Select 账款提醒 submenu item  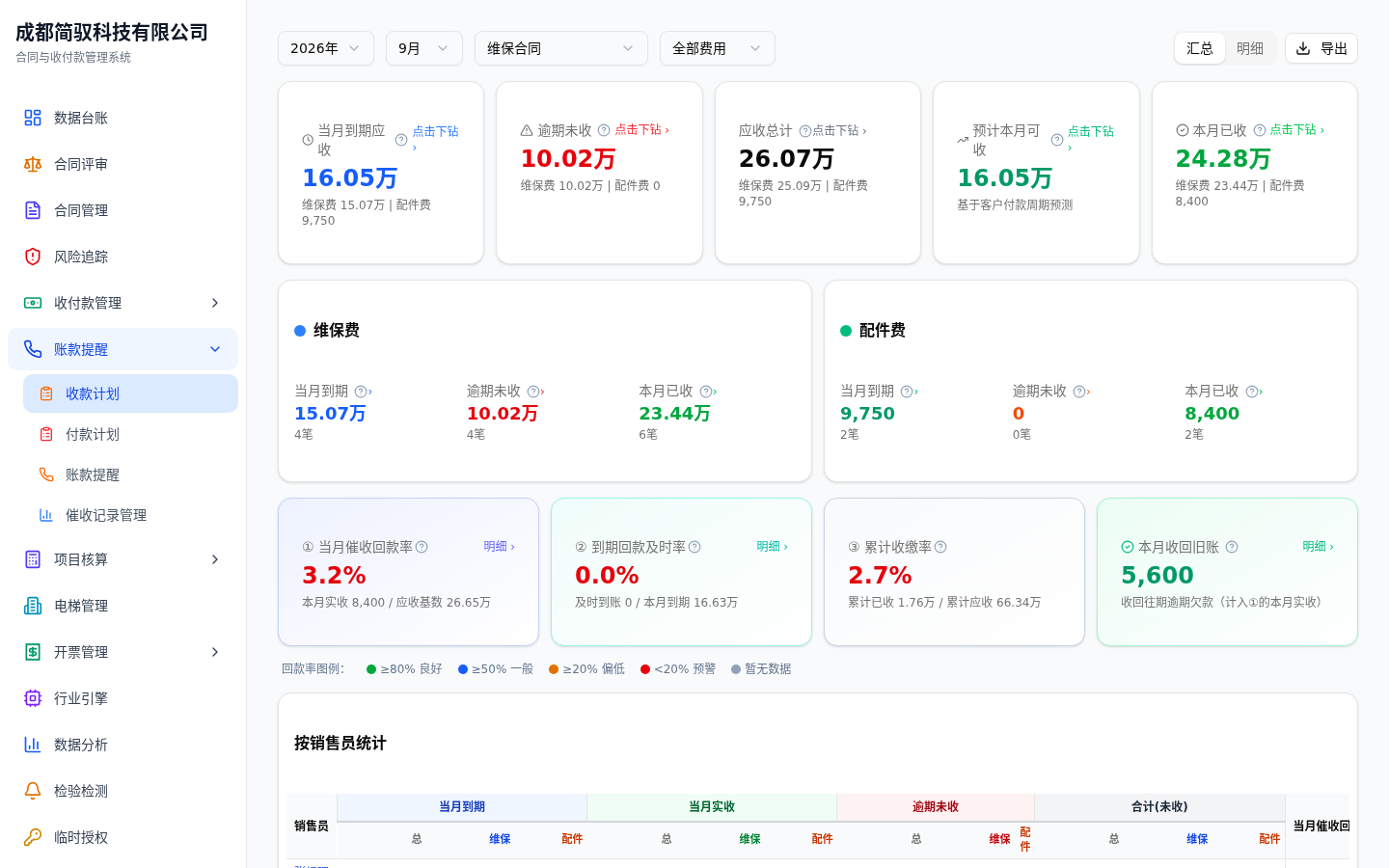[x=130, y=475]
